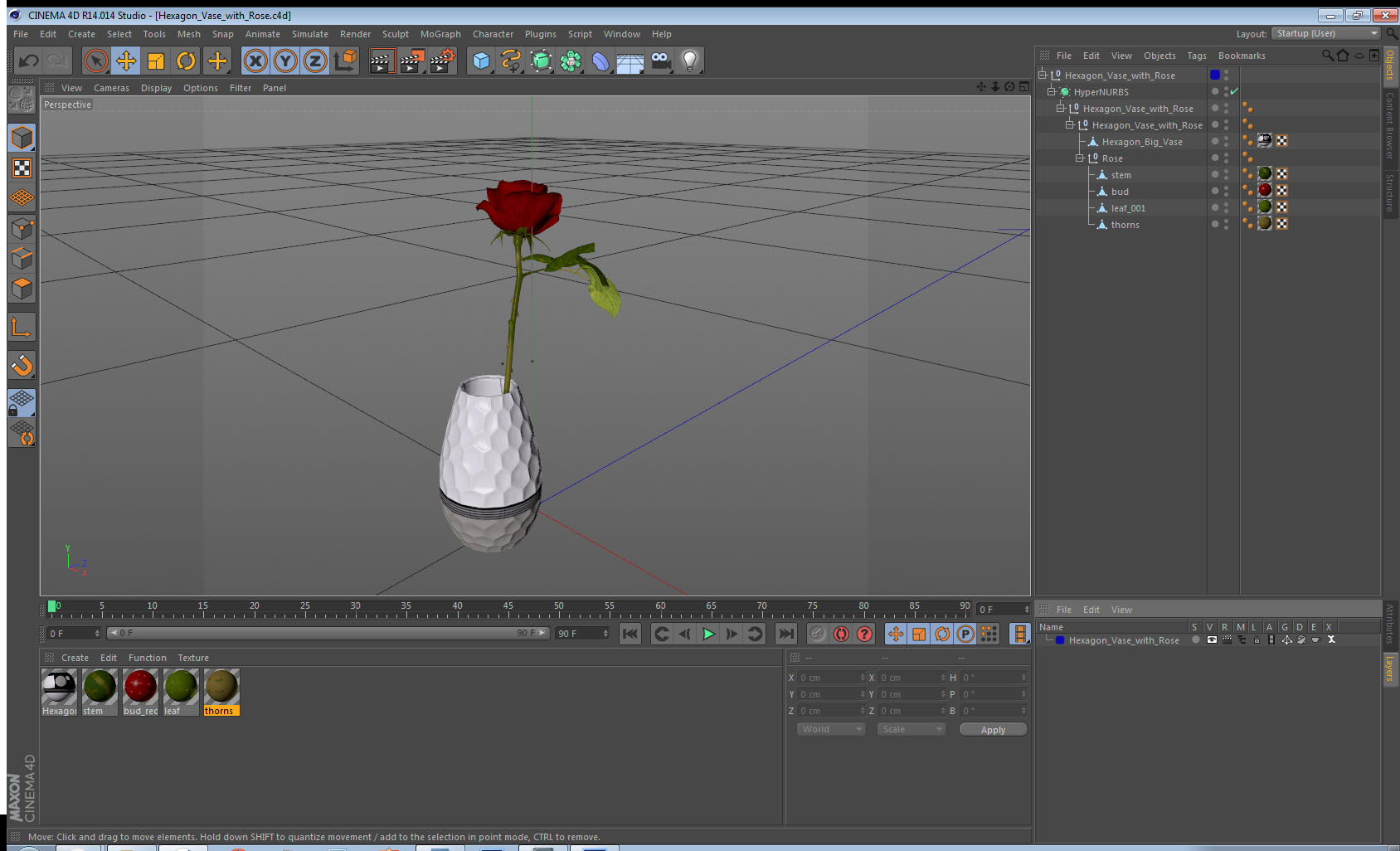Toggle Y axis lock
Screen dimensions: 1400x851
[x=285, y=61]
